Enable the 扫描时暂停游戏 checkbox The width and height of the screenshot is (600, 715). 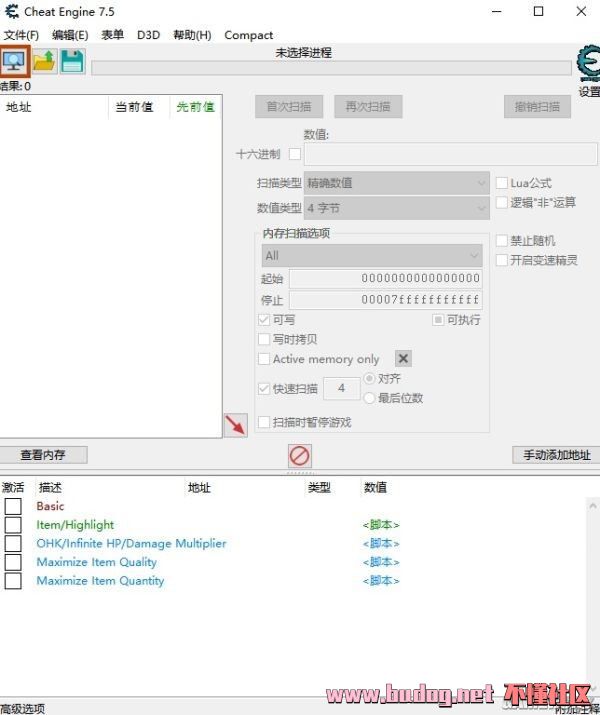click(x=264, y=422)
